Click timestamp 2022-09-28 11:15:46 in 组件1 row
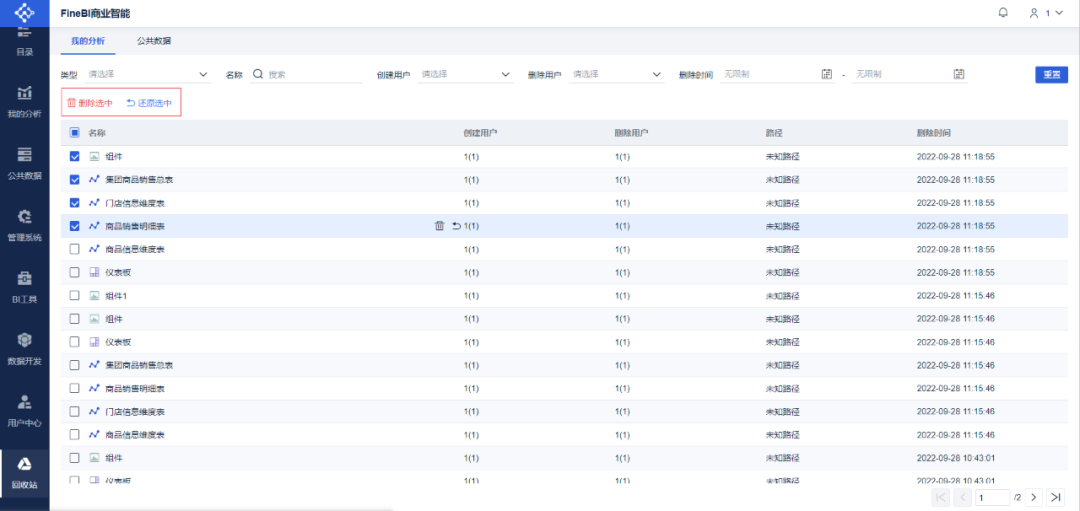The height and width of the screenshot is (511, 1080). pos(955,295)
